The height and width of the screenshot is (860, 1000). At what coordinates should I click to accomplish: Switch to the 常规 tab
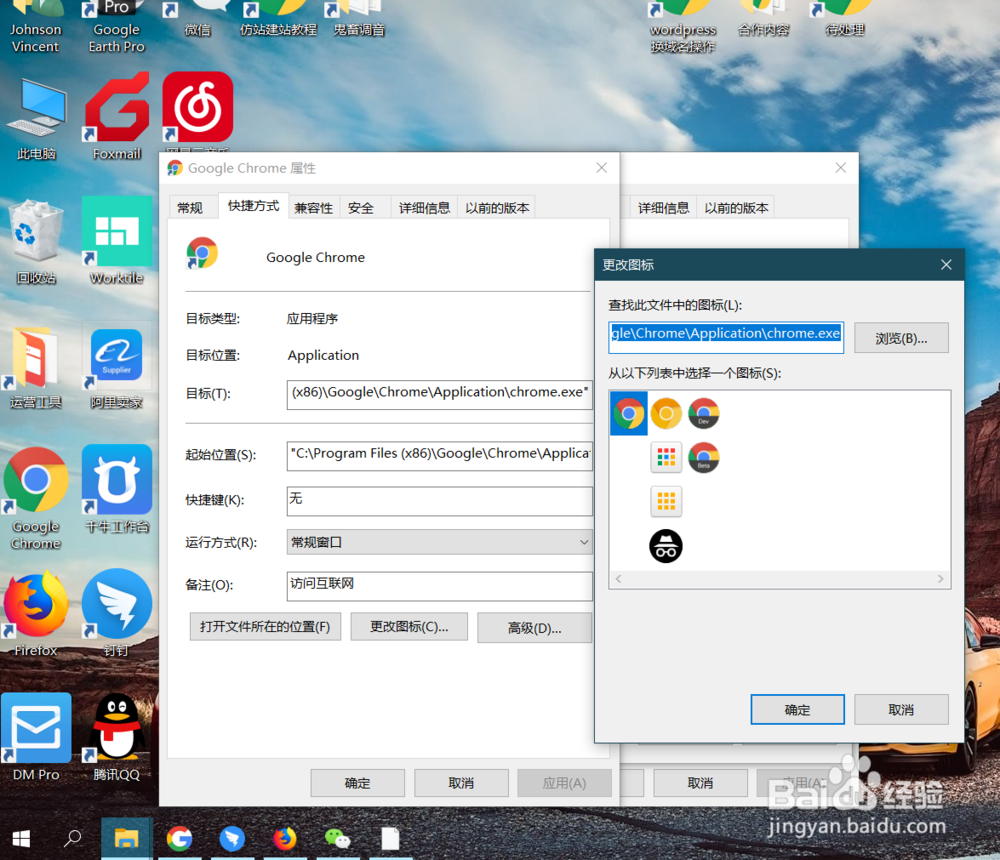(x=190, y=208)
